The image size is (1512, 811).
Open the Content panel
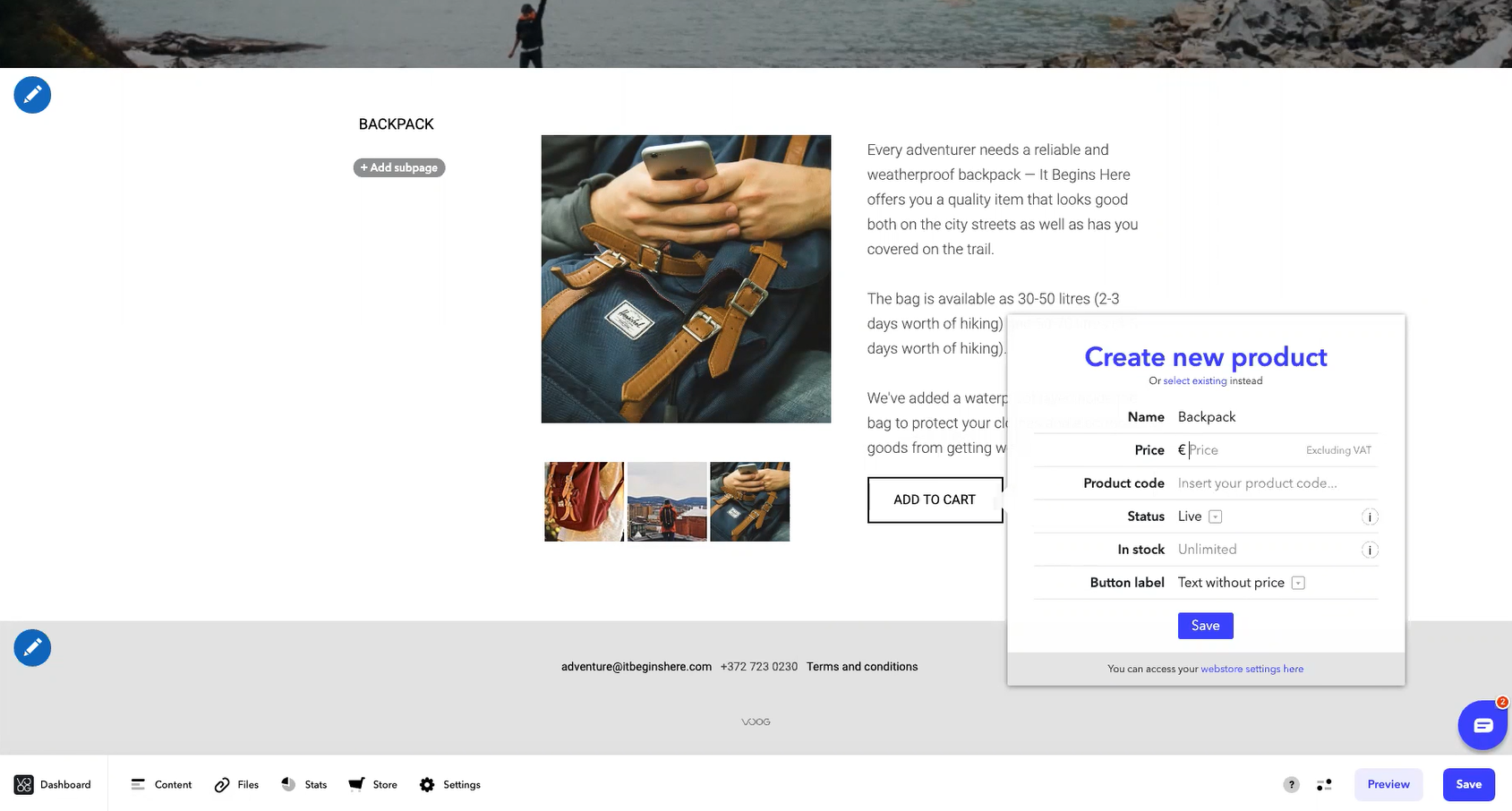pyautogui.click(x=161, y=784)
